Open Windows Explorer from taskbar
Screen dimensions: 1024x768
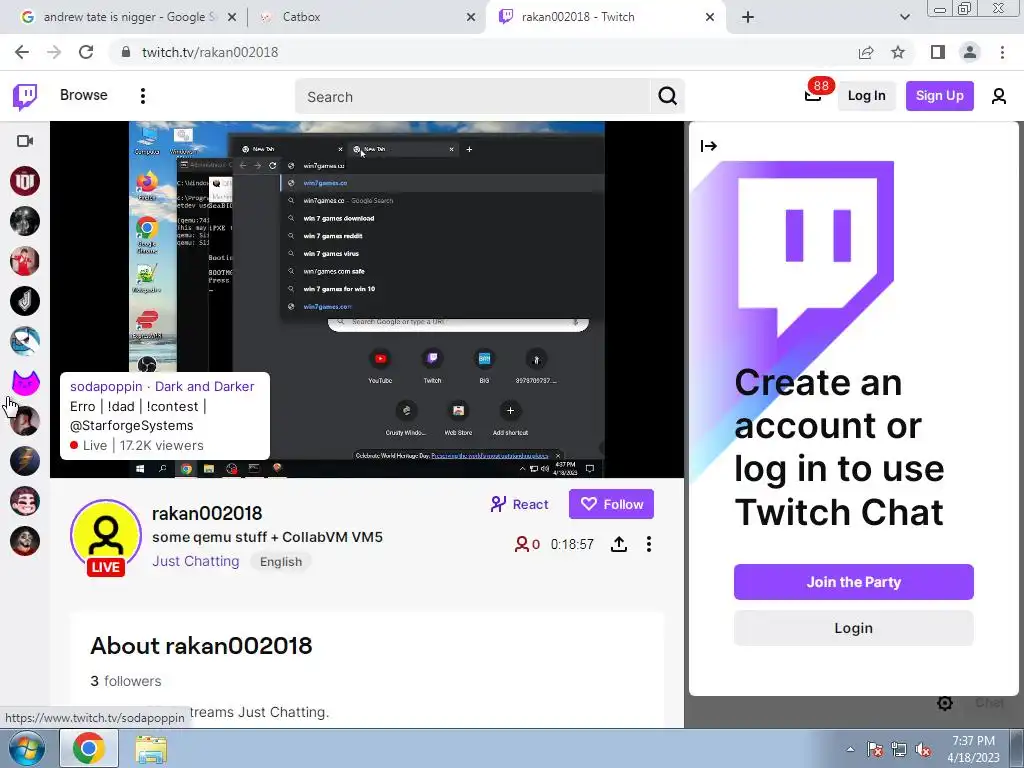[151, 749]
